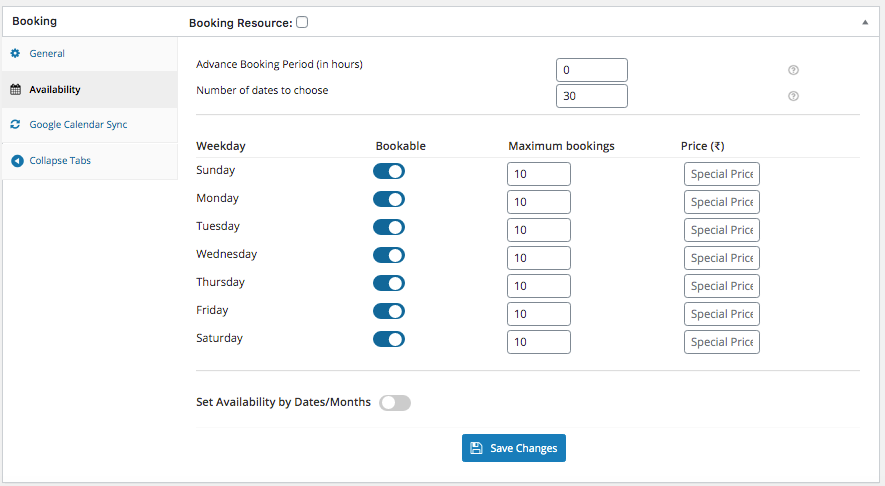885x486 pixels.
Task: Click Sunday maximum bookings field
Action: [x=538, y=174]
